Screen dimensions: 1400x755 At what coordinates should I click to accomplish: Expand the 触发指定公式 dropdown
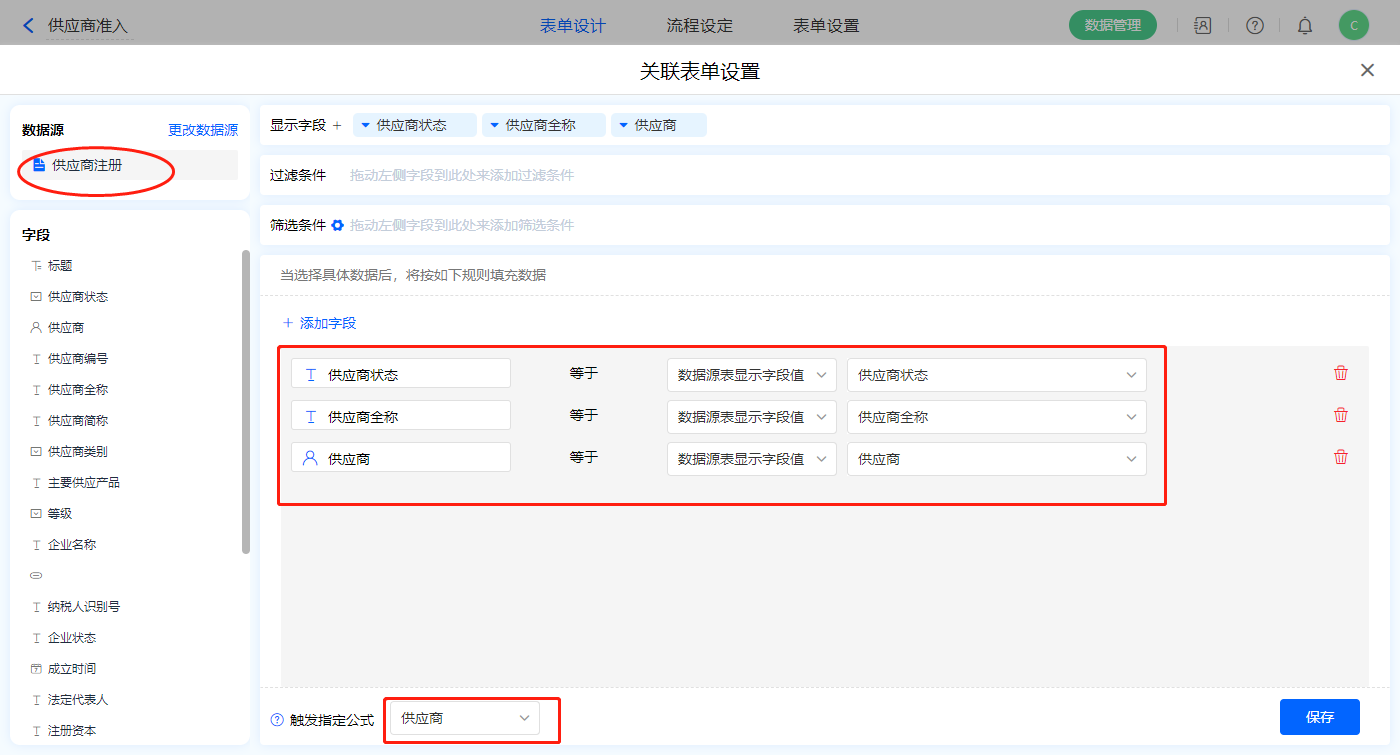pyautogui.click(x=465, y=718)
